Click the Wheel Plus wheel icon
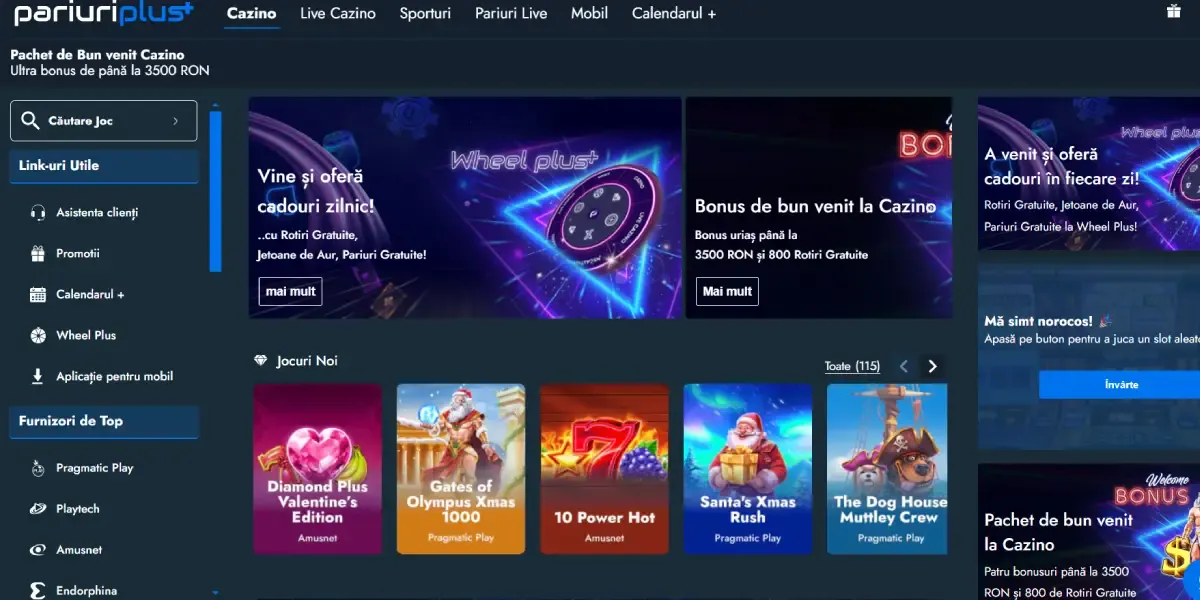The image size is (1200, 600). pos(38,336)
